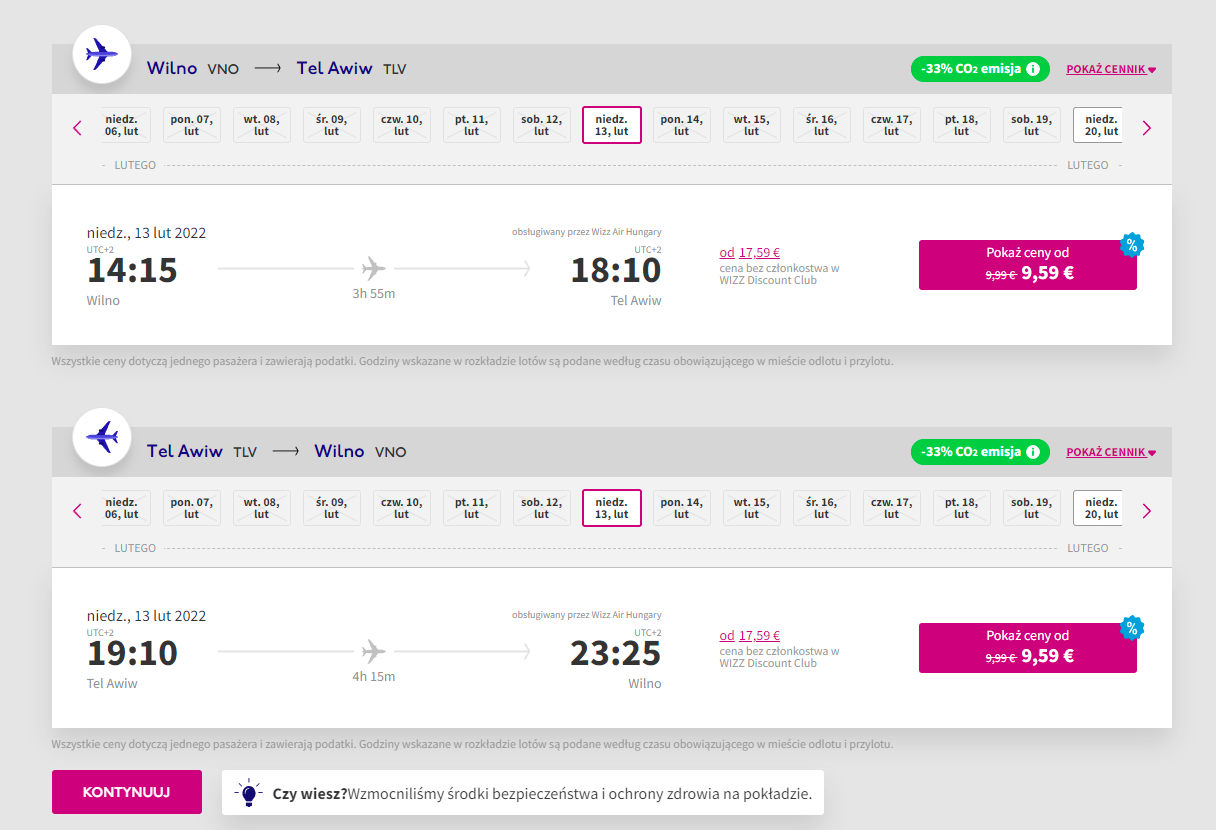Open CO2 emission info icon for return flight
1216x830 pixels.
(x=1033, y=452)
